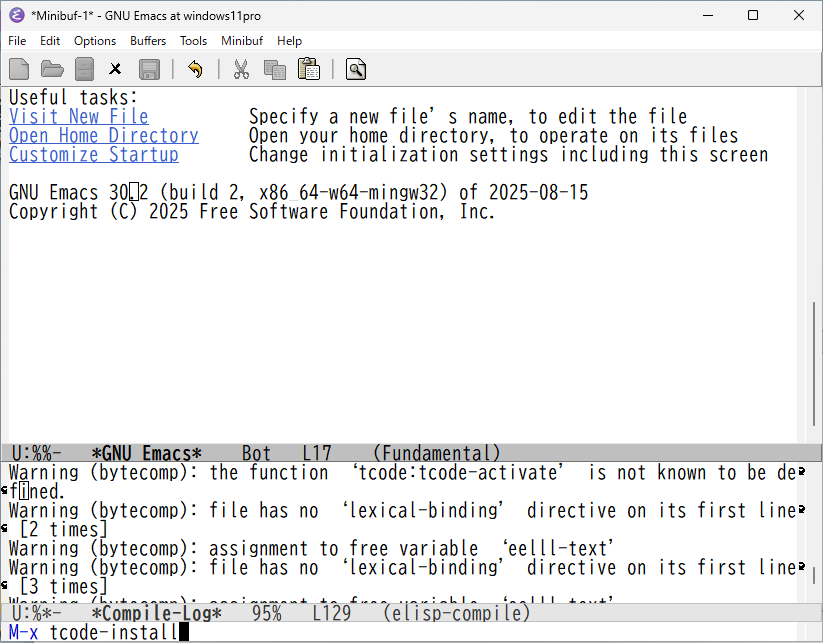This screenshot has width=823, height=643.
Task: Click the '[2 times]' warning continuation
Action: tap(63, 529)
